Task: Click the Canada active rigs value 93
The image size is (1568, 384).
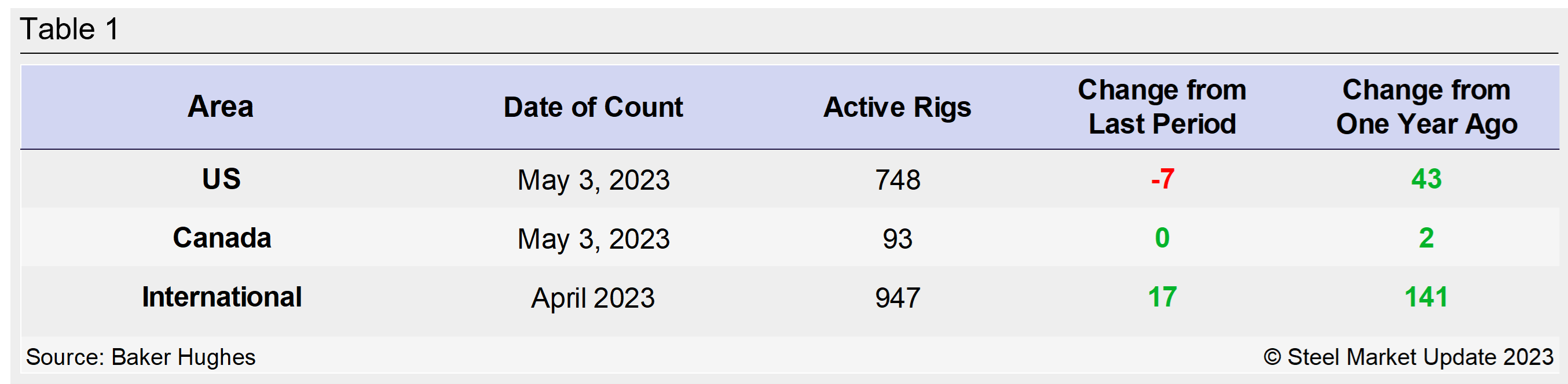Action: [897, 239]
